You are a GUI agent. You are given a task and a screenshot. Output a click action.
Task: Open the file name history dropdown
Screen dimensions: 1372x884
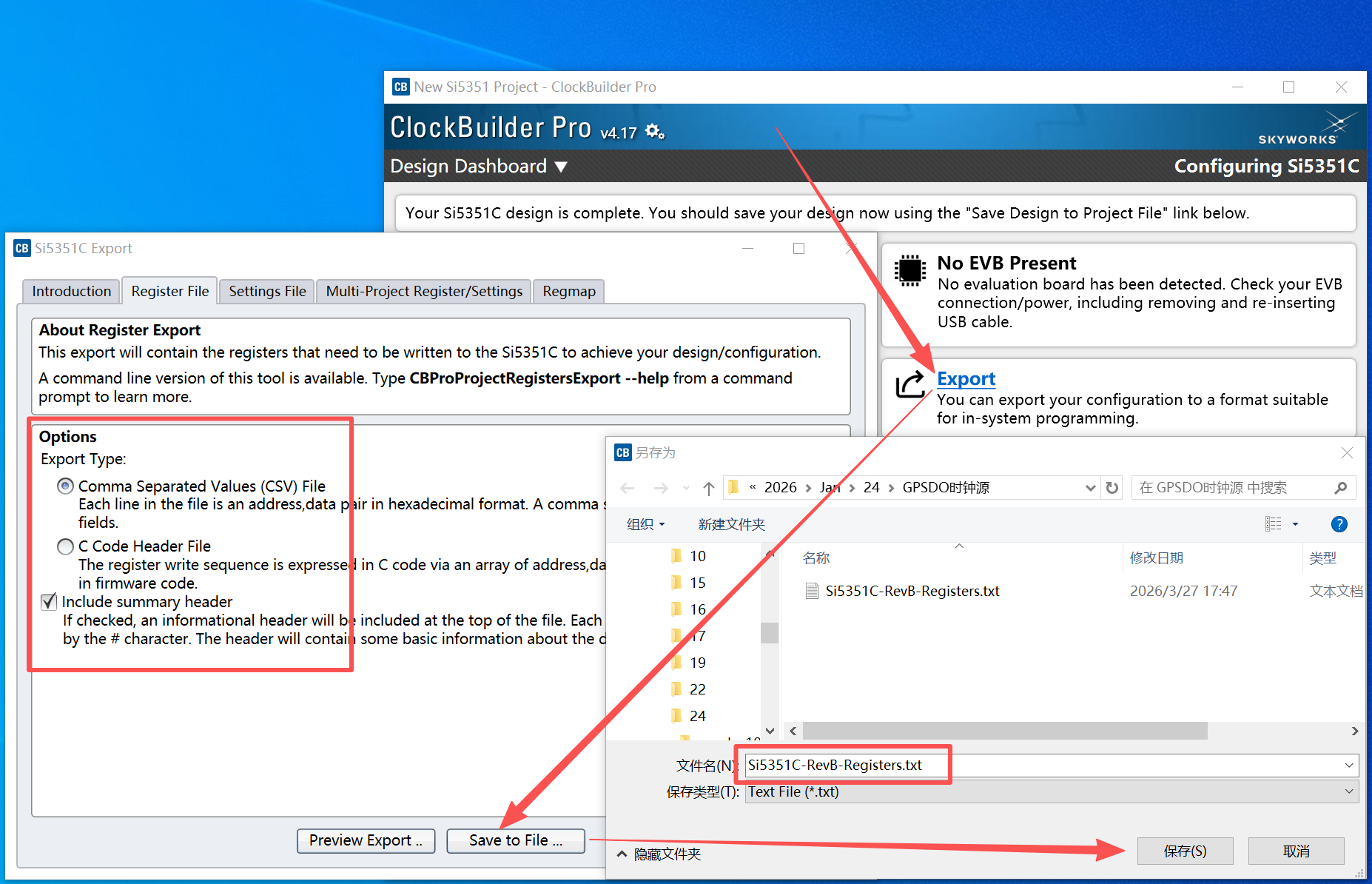click(1349, 766)
